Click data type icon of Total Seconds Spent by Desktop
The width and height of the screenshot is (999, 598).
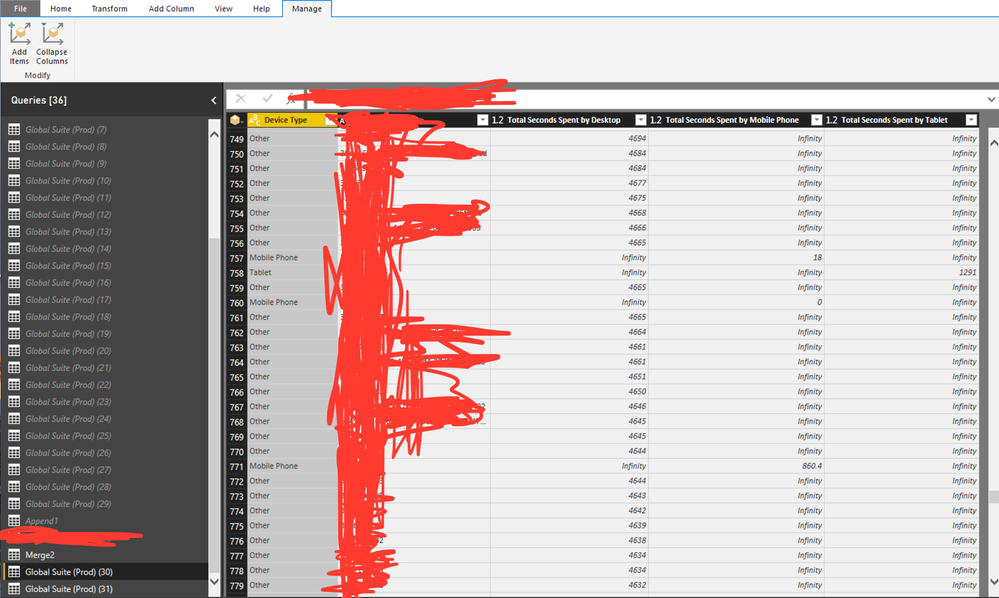tap(498, 120)
